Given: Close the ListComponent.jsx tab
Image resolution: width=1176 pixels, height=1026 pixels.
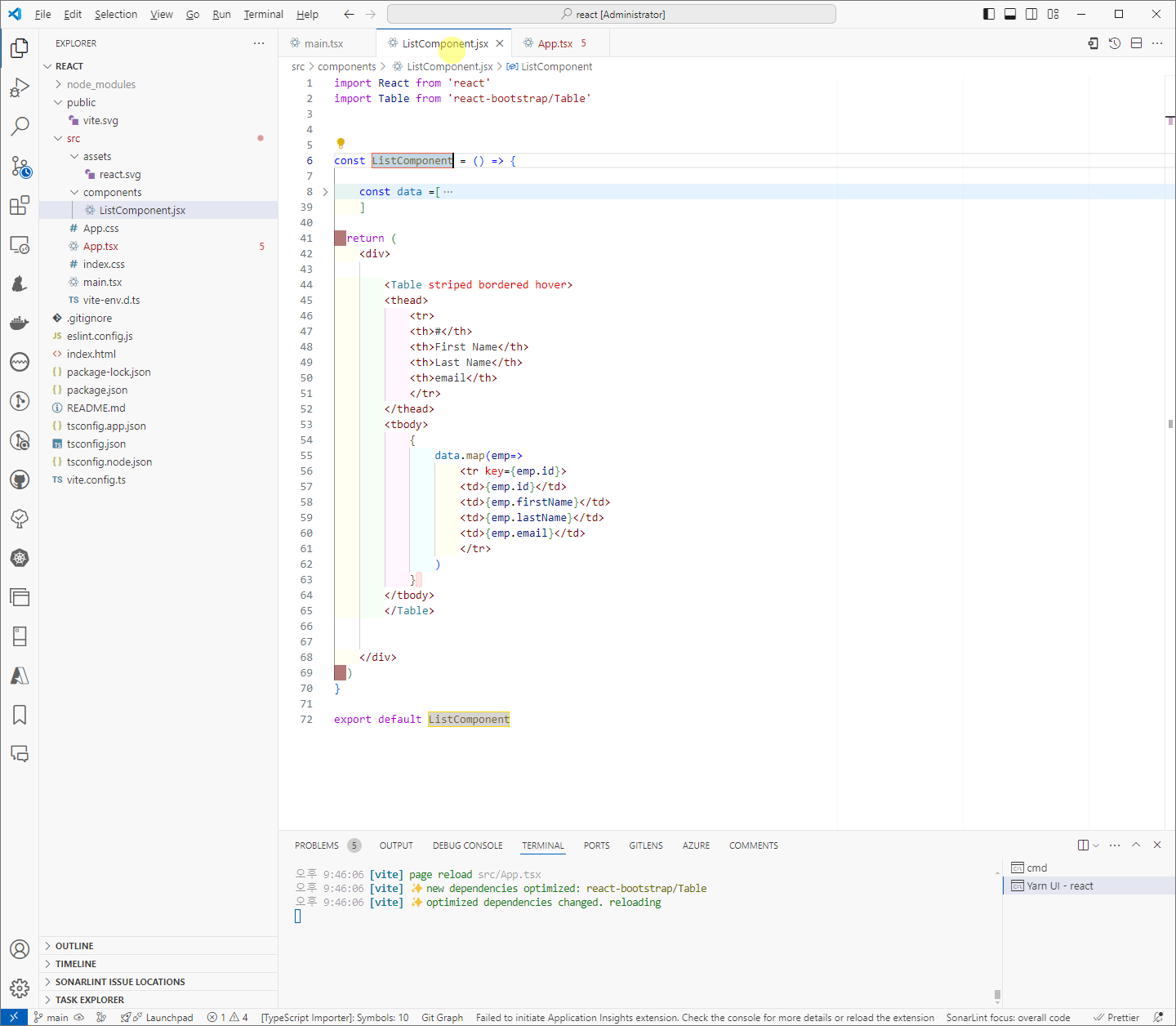Looking at the screenshot, I should click(x=500, y=43).
